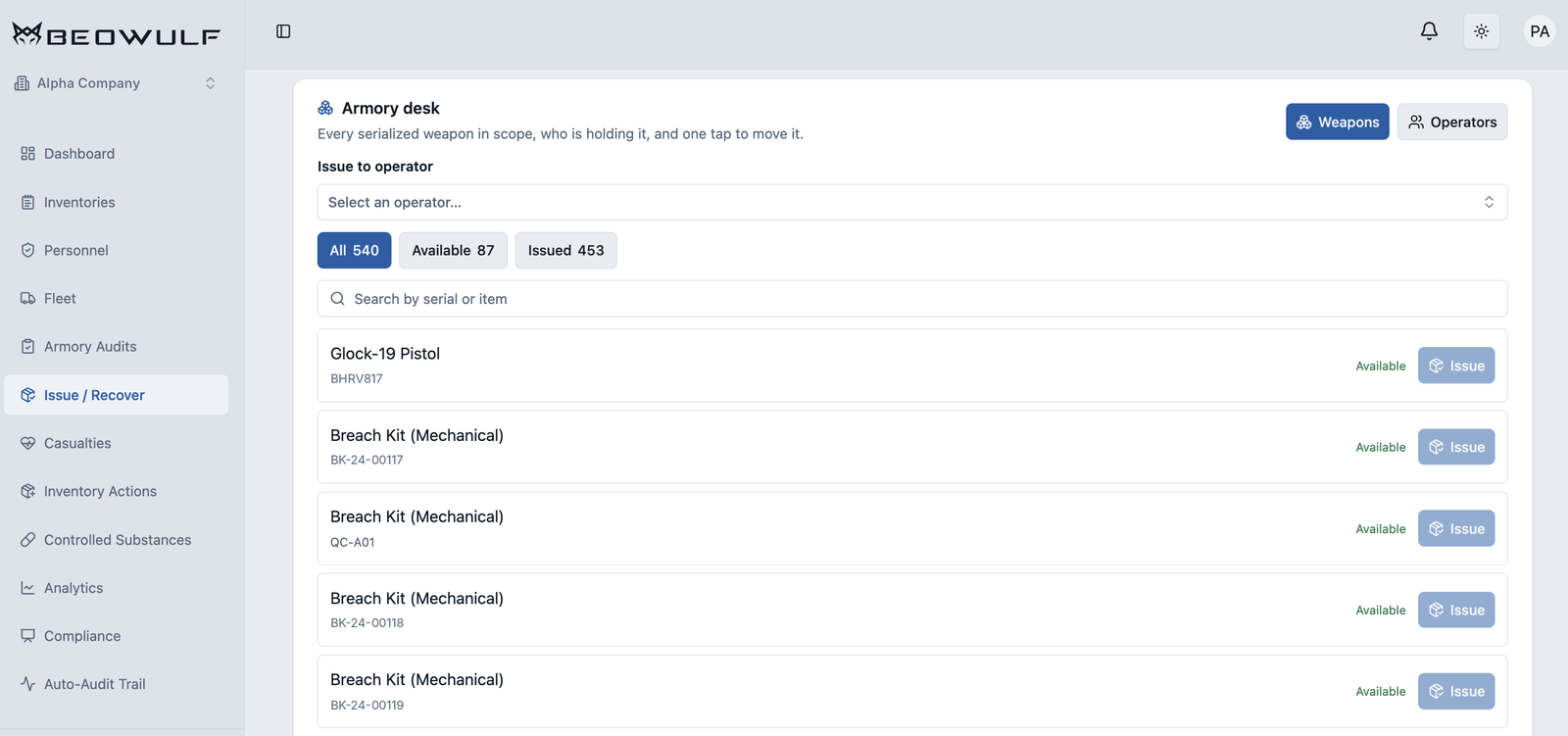Image resolution: width=1568 pixels, height=736 pixels.
Task: Filter by Available 87
Action: tap(453, 250)
